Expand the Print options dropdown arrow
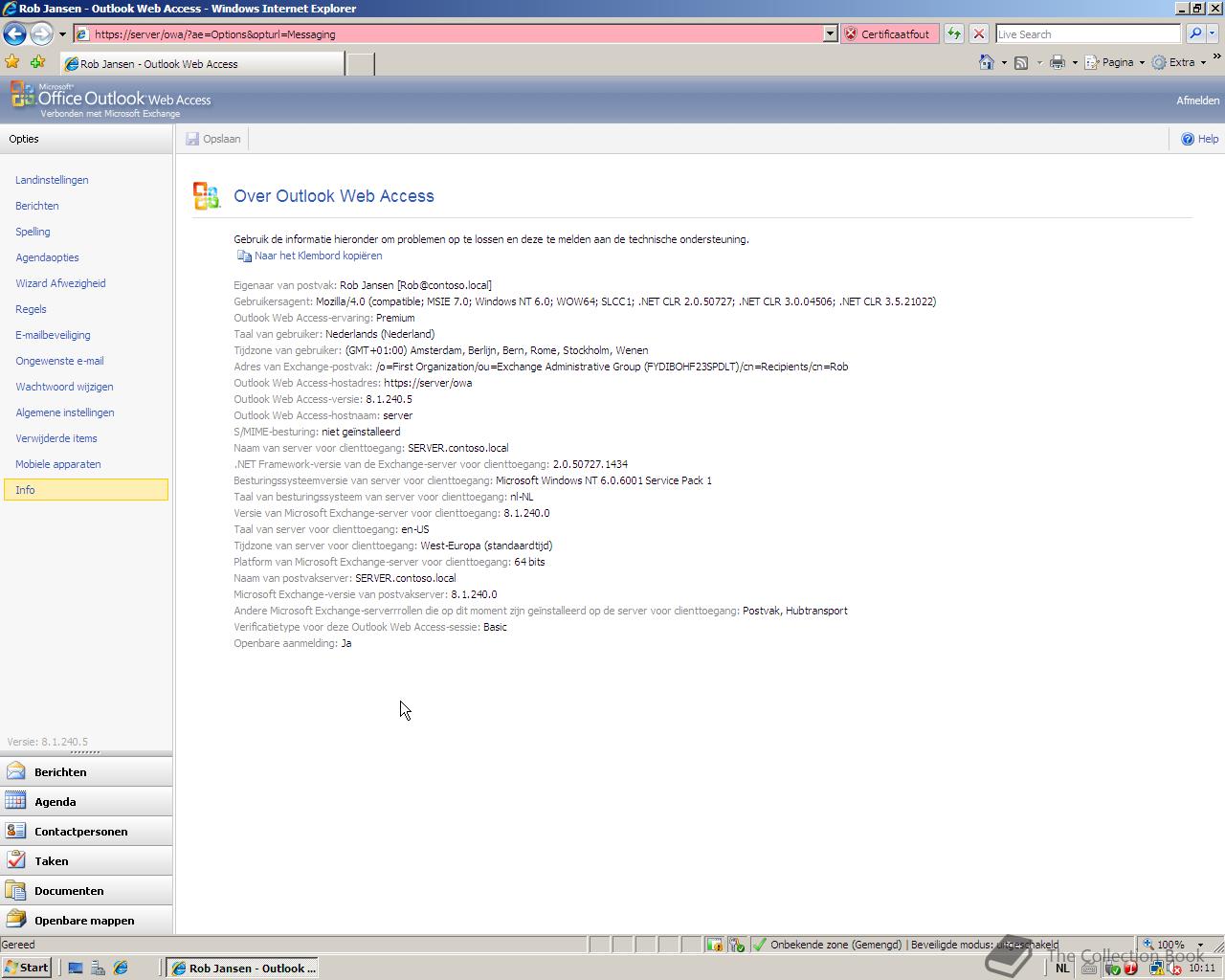1225x980 pixels. pos(1075,63)
